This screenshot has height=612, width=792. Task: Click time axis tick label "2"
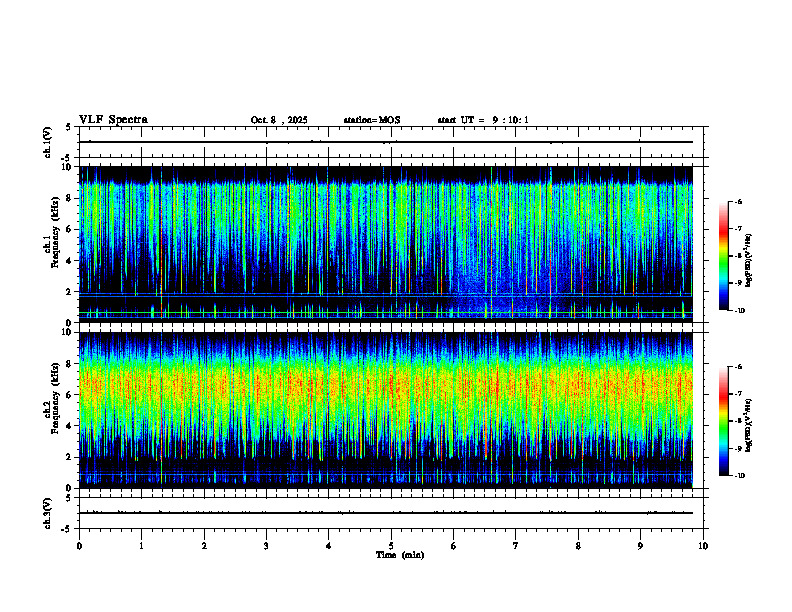pyautogui.click(x=204, y=546)
